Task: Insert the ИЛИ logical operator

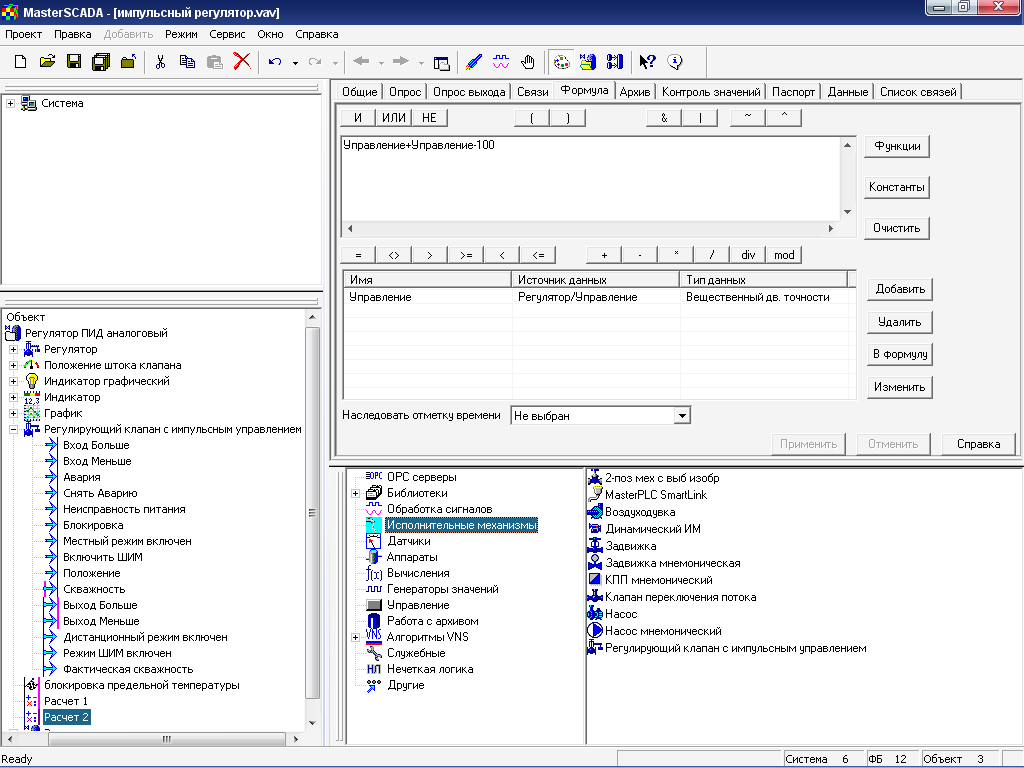Action: click(394, 118)
